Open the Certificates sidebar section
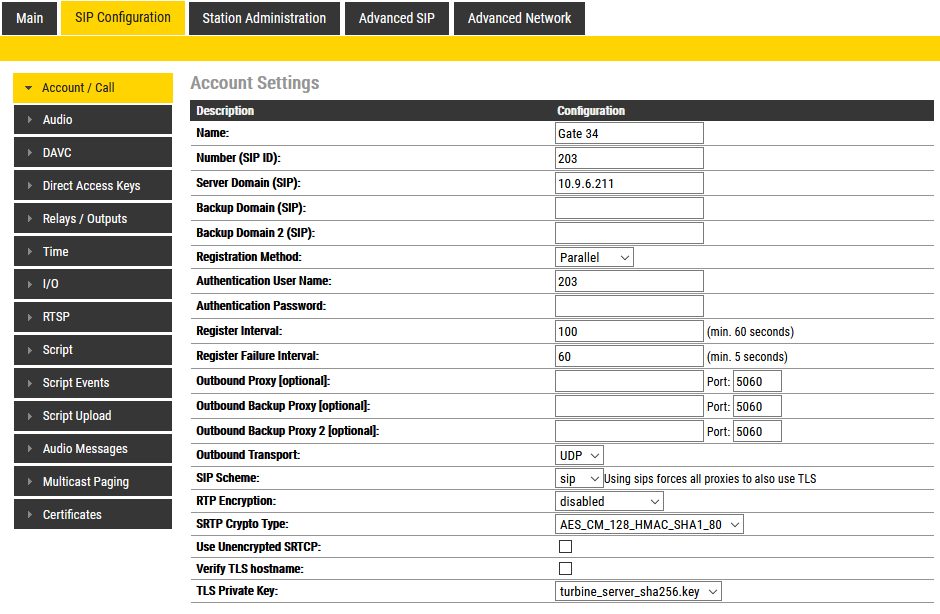Image resolution: width=940 pixels, height=614 pixels. [93, 515]
